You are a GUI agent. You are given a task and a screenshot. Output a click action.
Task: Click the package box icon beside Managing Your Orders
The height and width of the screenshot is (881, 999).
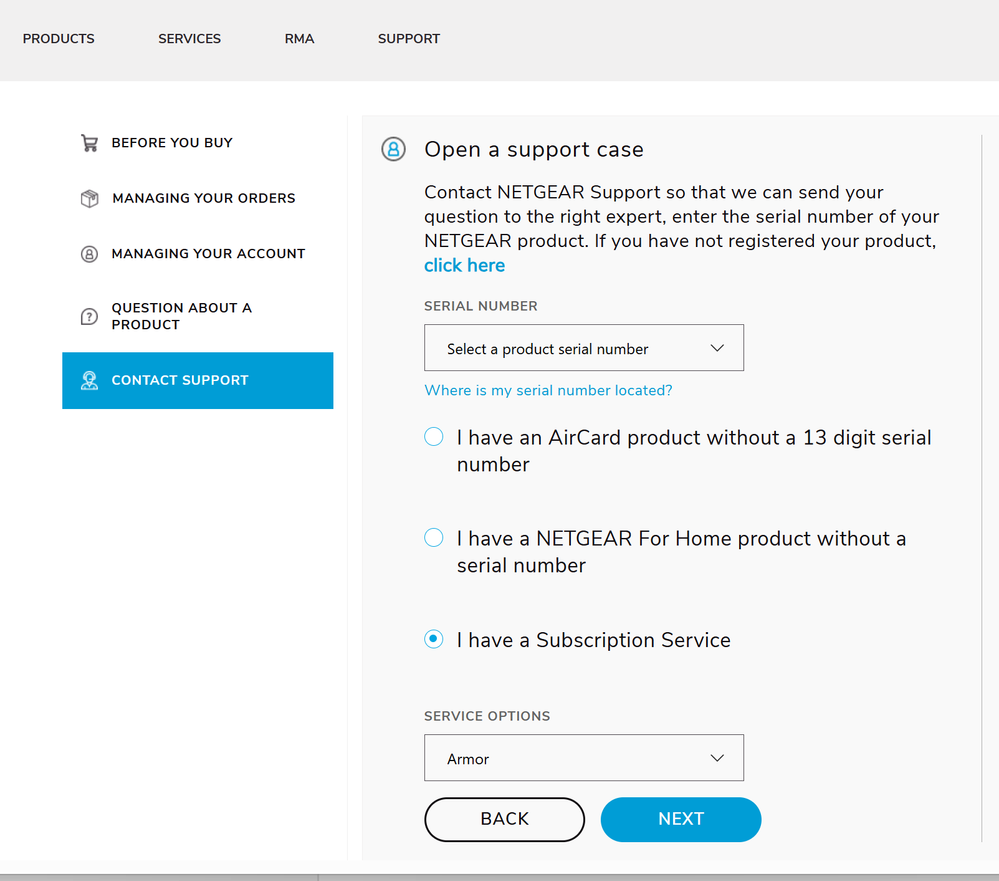tap(89, 198)
